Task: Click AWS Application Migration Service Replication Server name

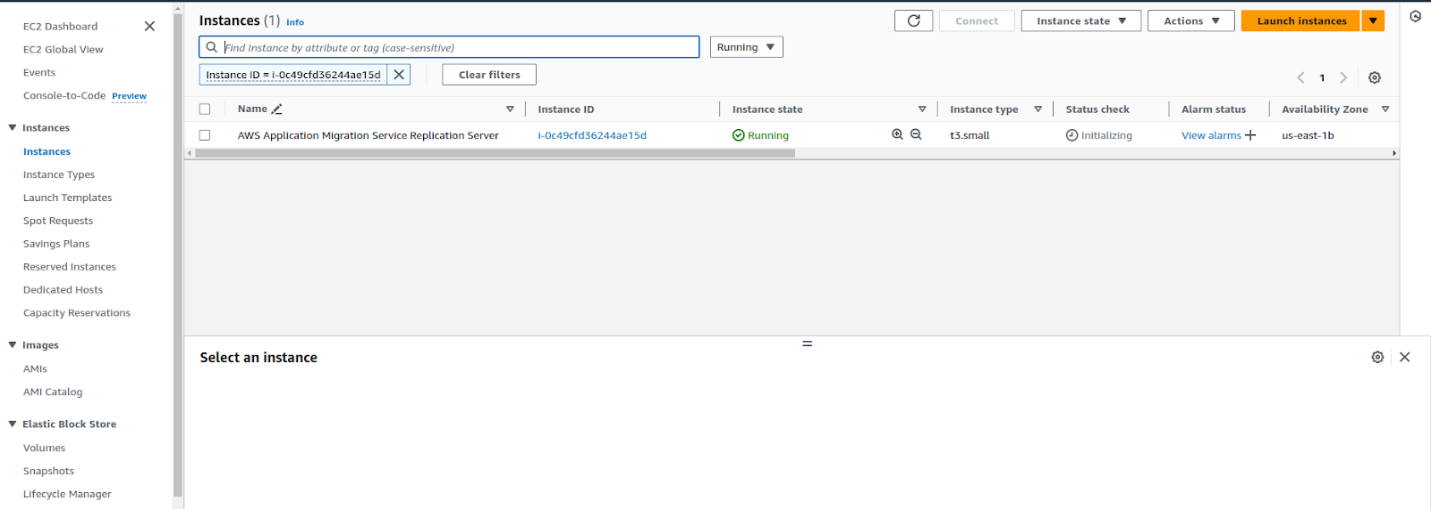Action: [x=368, y=135]
